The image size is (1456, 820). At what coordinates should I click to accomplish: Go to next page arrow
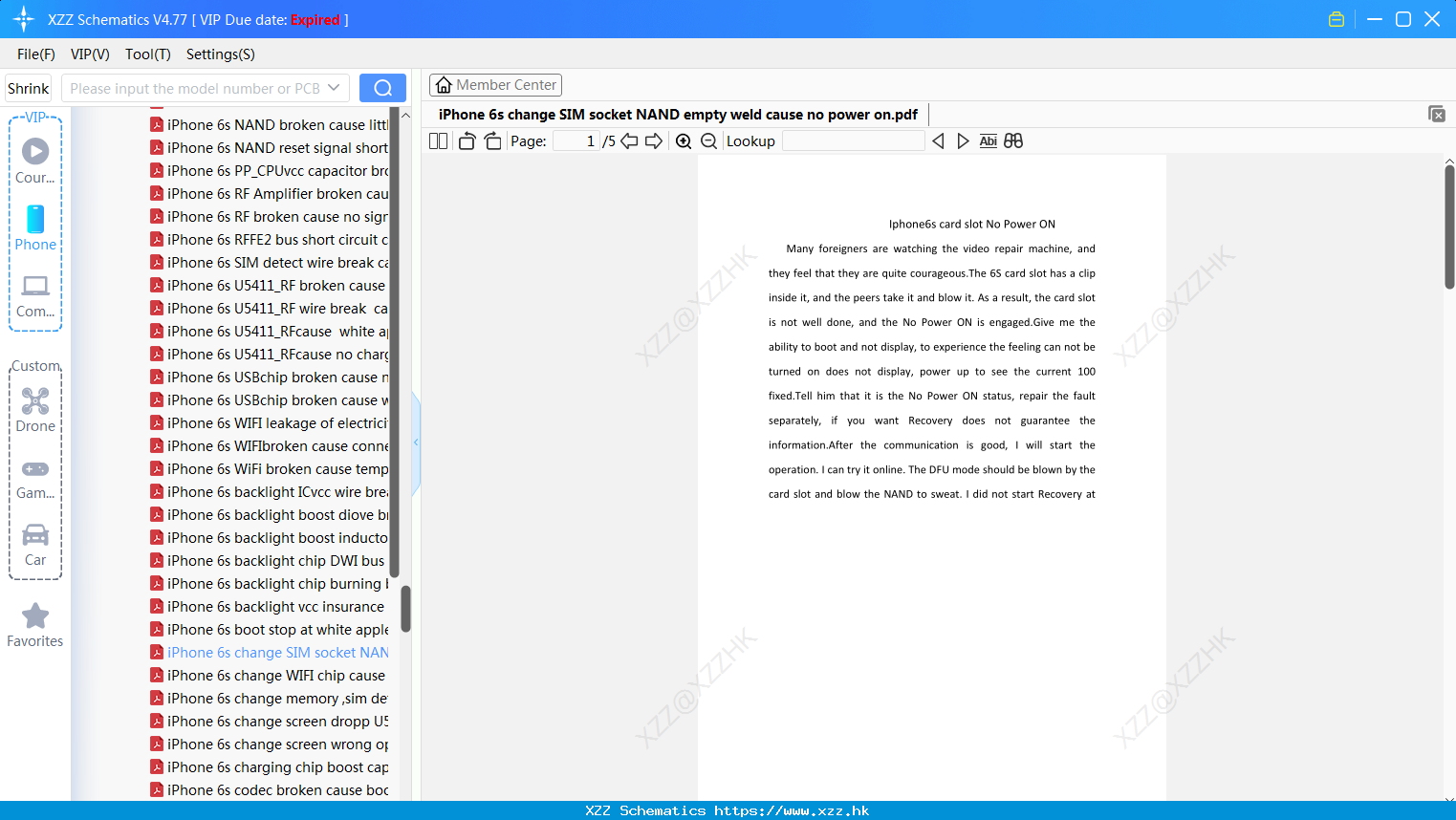tap(654, 141)
